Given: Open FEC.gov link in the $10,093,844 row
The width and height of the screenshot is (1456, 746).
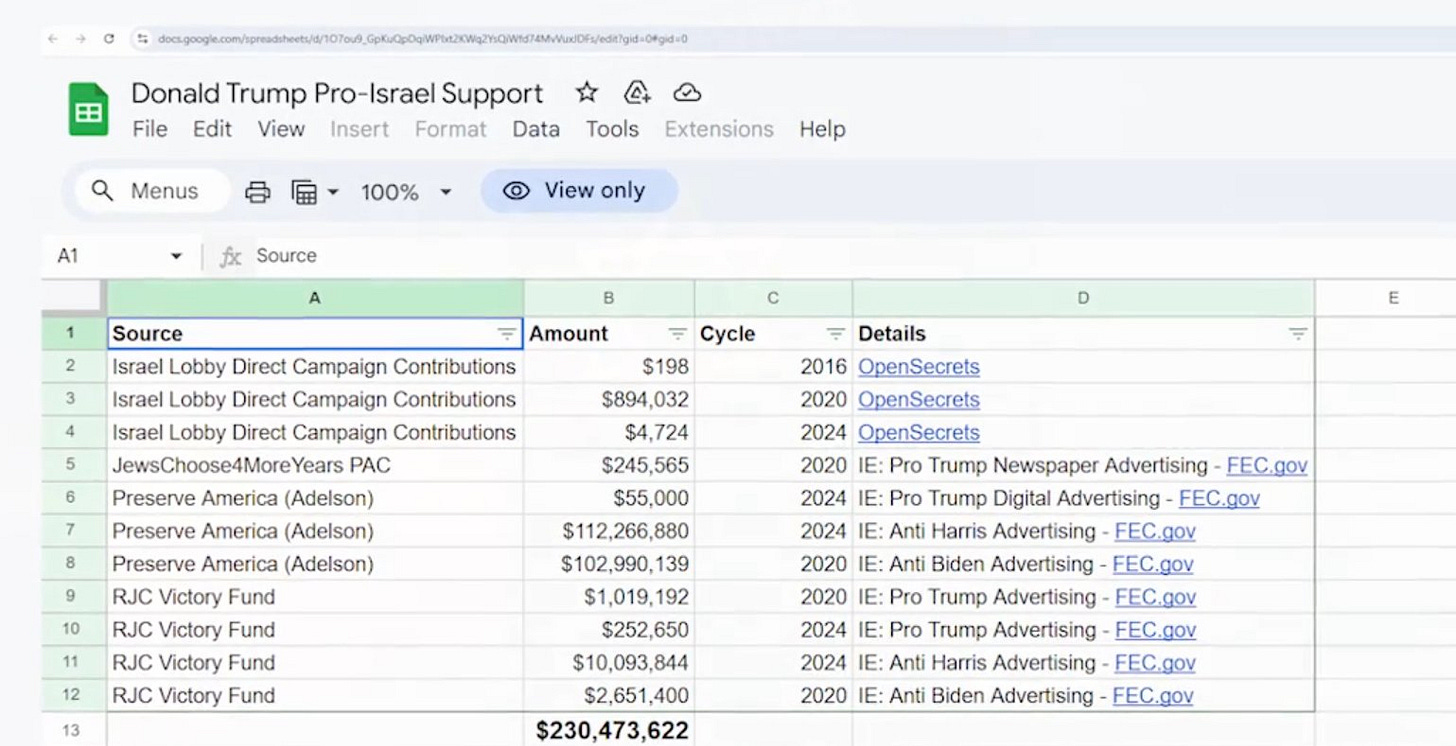Looking at the screenshot, I should tap(1155, 664).
